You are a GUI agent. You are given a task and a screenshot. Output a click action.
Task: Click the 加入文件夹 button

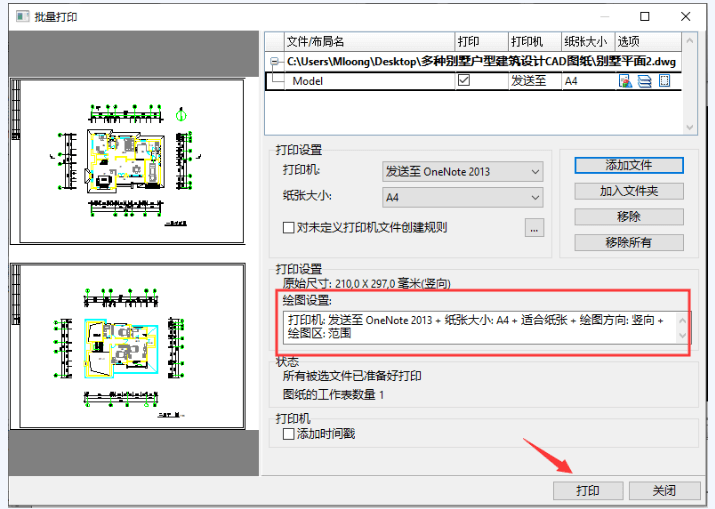pos(629,191)
